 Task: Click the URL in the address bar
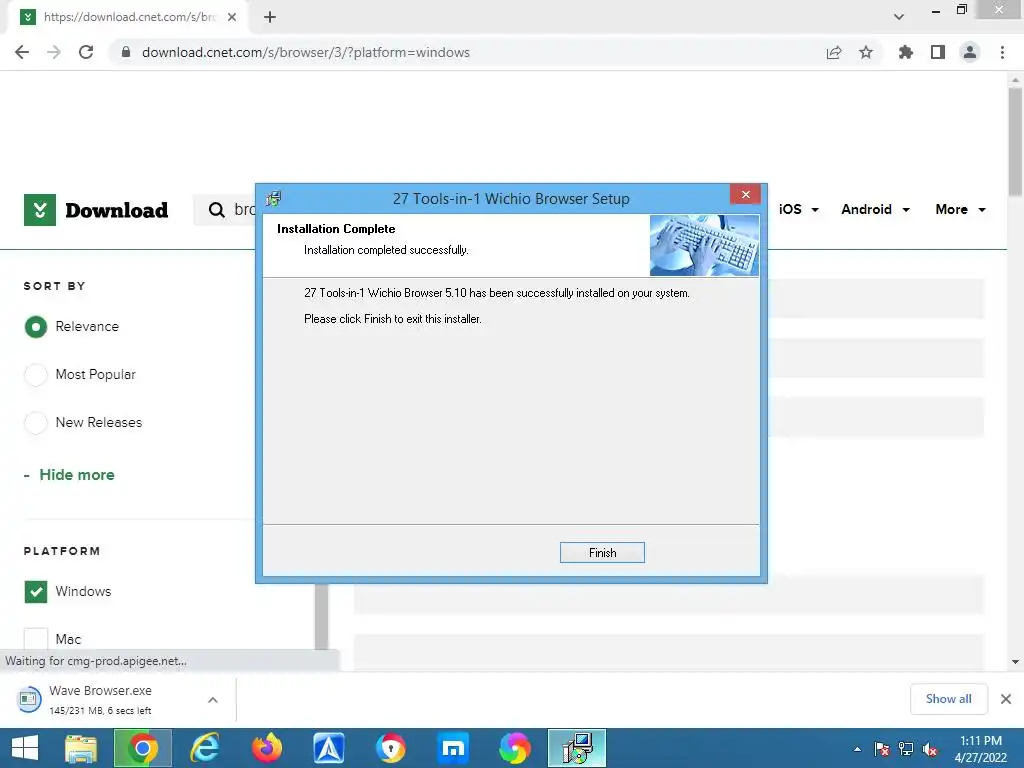point(306,52)
